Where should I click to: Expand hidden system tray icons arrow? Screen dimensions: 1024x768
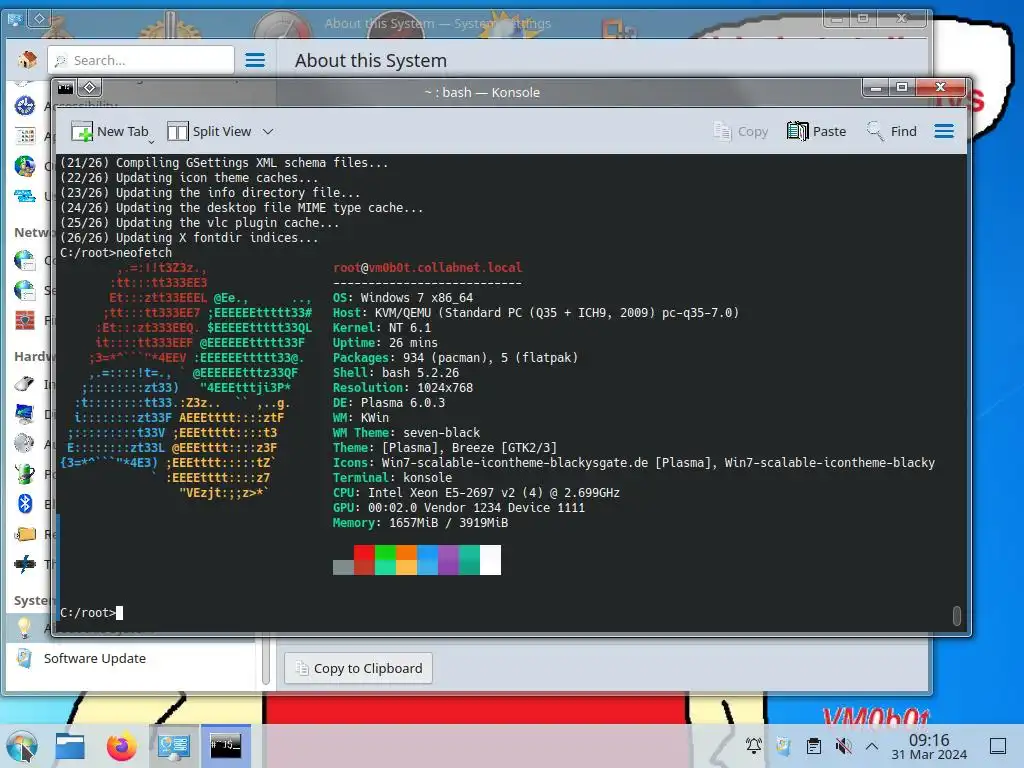click(x=872, y=746)
